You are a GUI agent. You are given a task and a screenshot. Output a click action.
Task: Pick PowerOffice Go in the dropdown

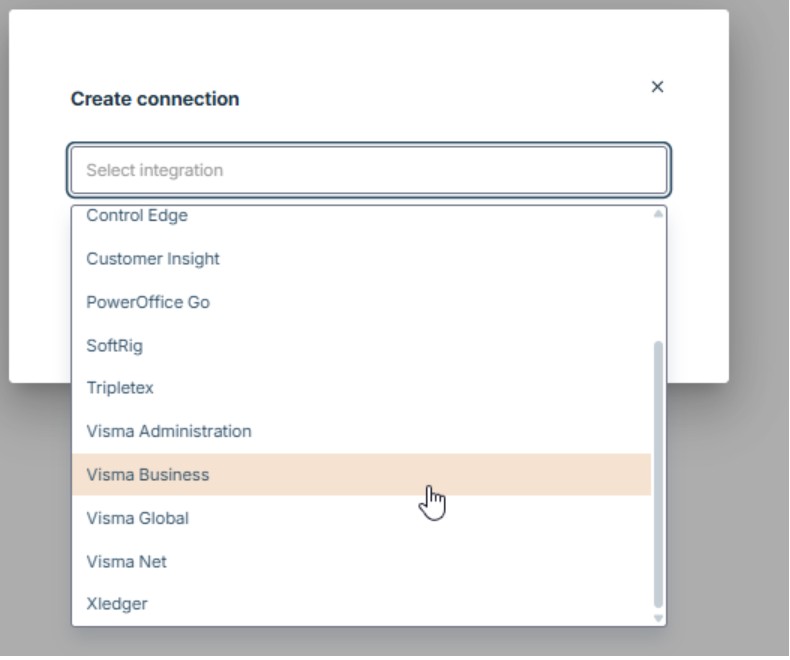[148, 302]
